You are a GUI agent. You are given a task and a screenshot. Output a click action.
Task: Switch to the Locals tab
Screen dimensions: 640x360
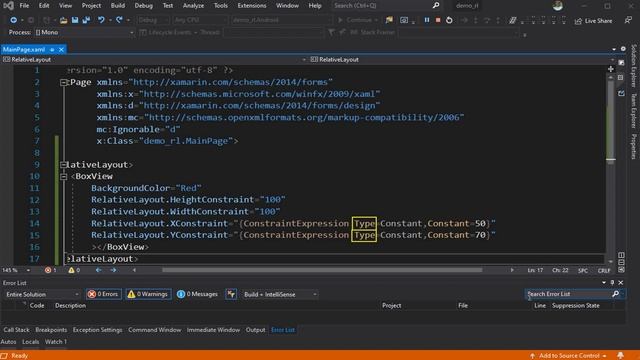[31, 342]
